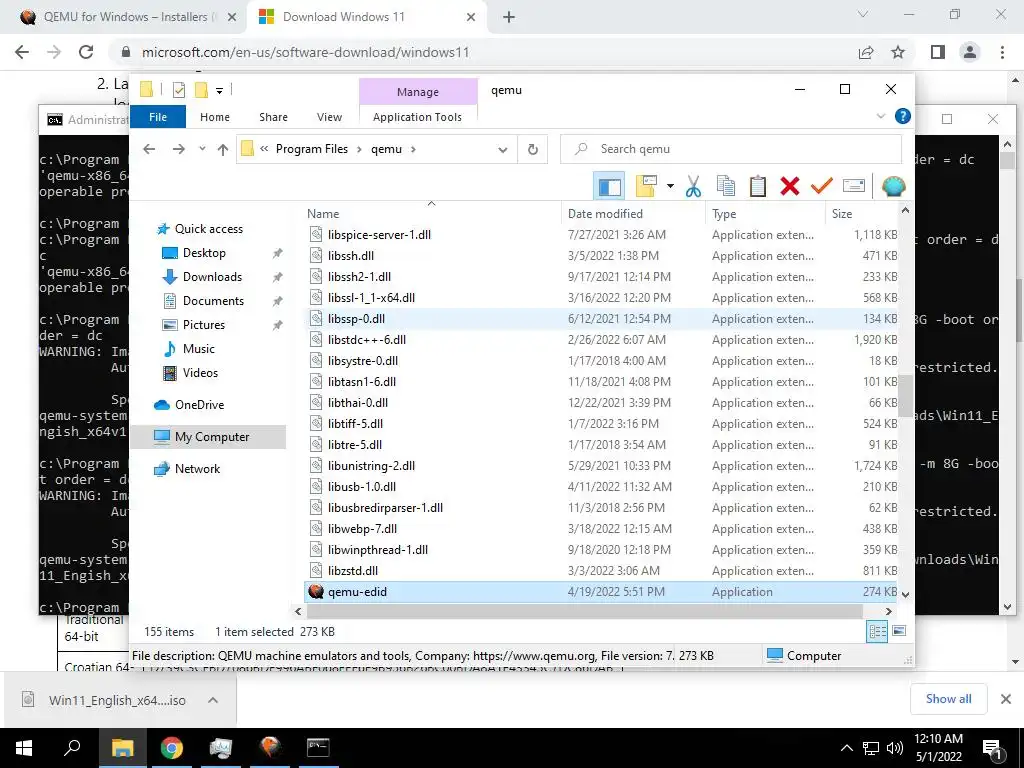This screenshot has width=1024, height=768.
Task: Switch to Details view button in status bar
Action: tap(878, 631)
